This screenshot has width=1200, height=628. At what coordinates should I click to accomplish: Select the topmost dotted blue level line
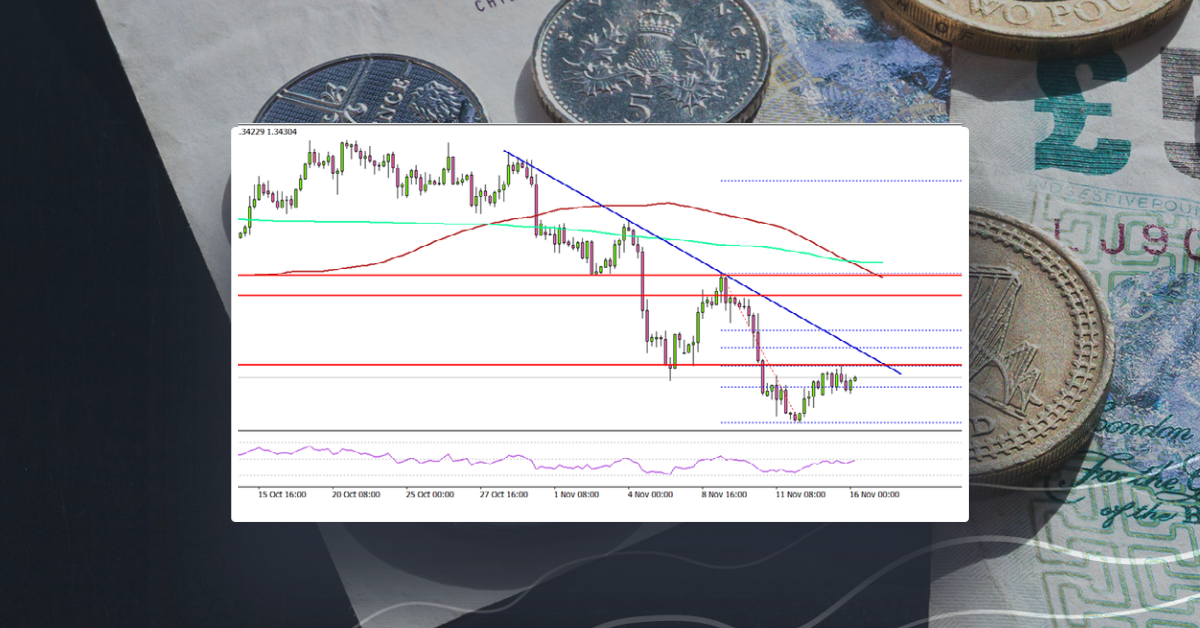point(840,182)
